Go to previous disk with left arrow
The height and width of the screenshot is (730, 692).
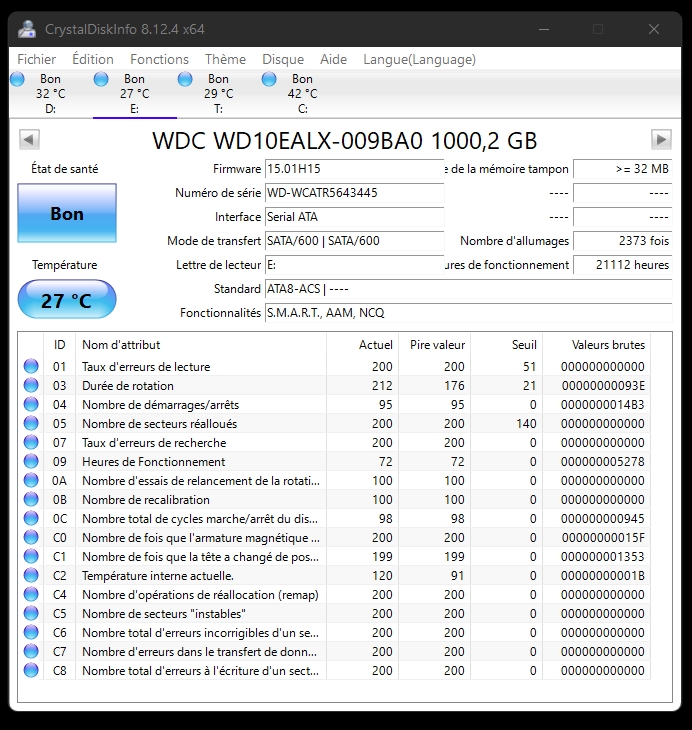click(29, 140)
